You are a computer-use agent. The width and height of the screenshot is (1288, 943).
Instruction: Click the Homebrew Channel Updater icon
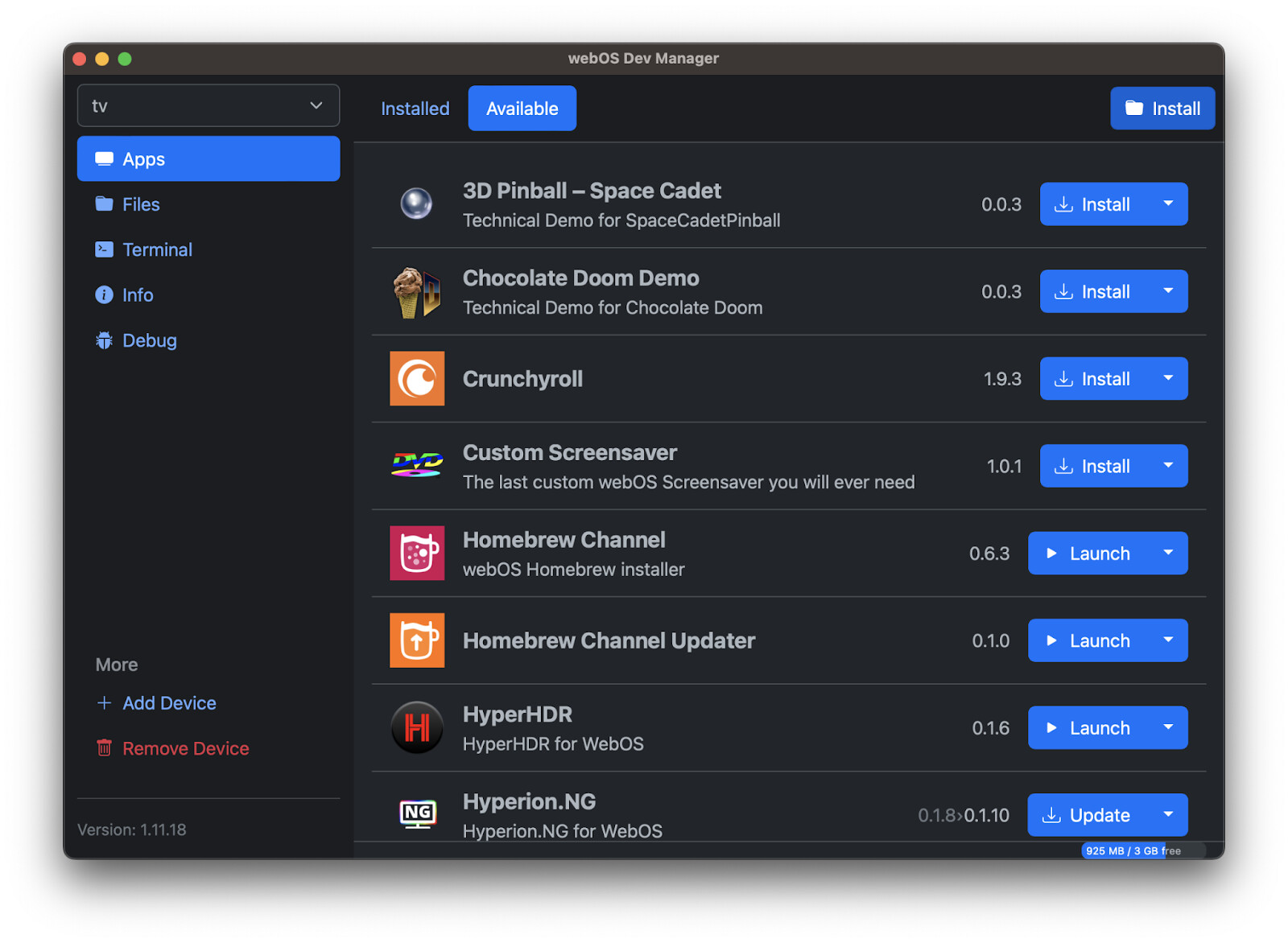(417, 640)
